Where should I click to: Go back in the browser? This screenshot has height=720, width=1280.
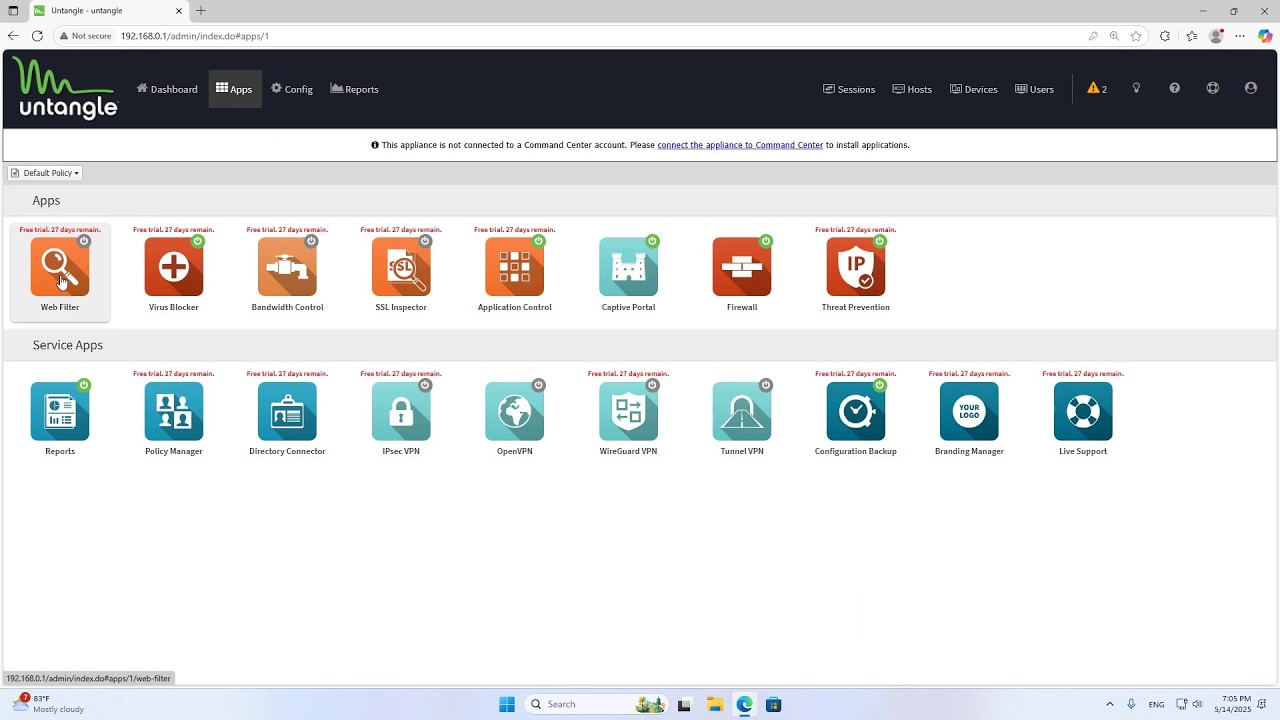pos(13,36)
